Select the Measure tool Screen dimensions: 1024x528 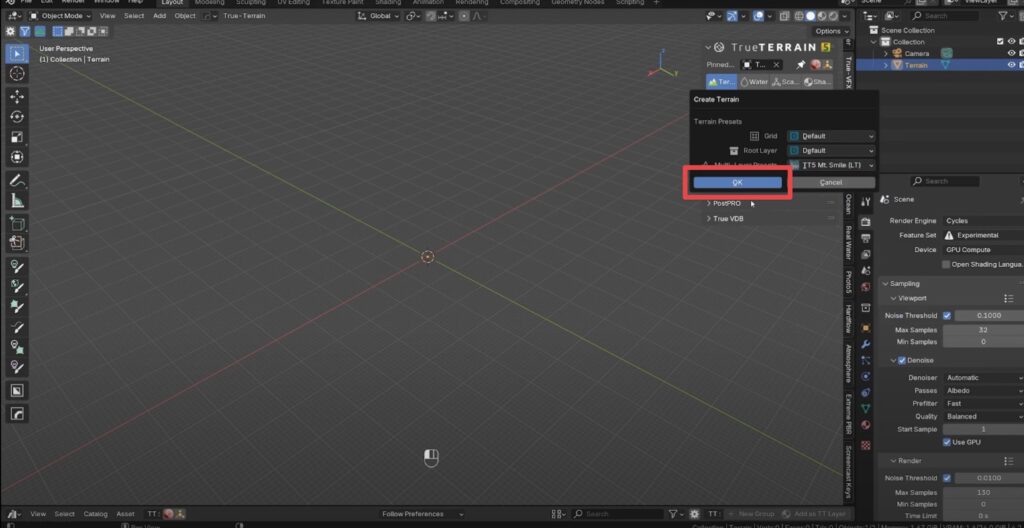click(x=17, y=201)
